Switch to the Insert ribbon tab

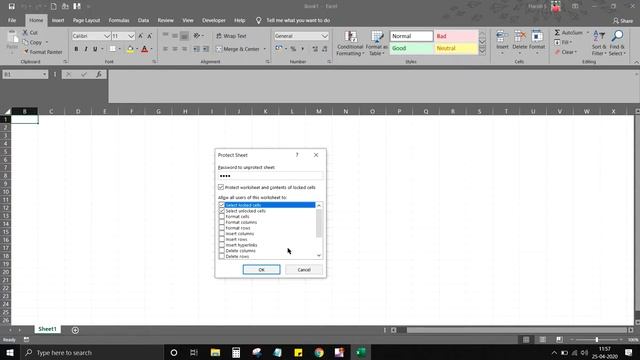[x=58, y=20]
